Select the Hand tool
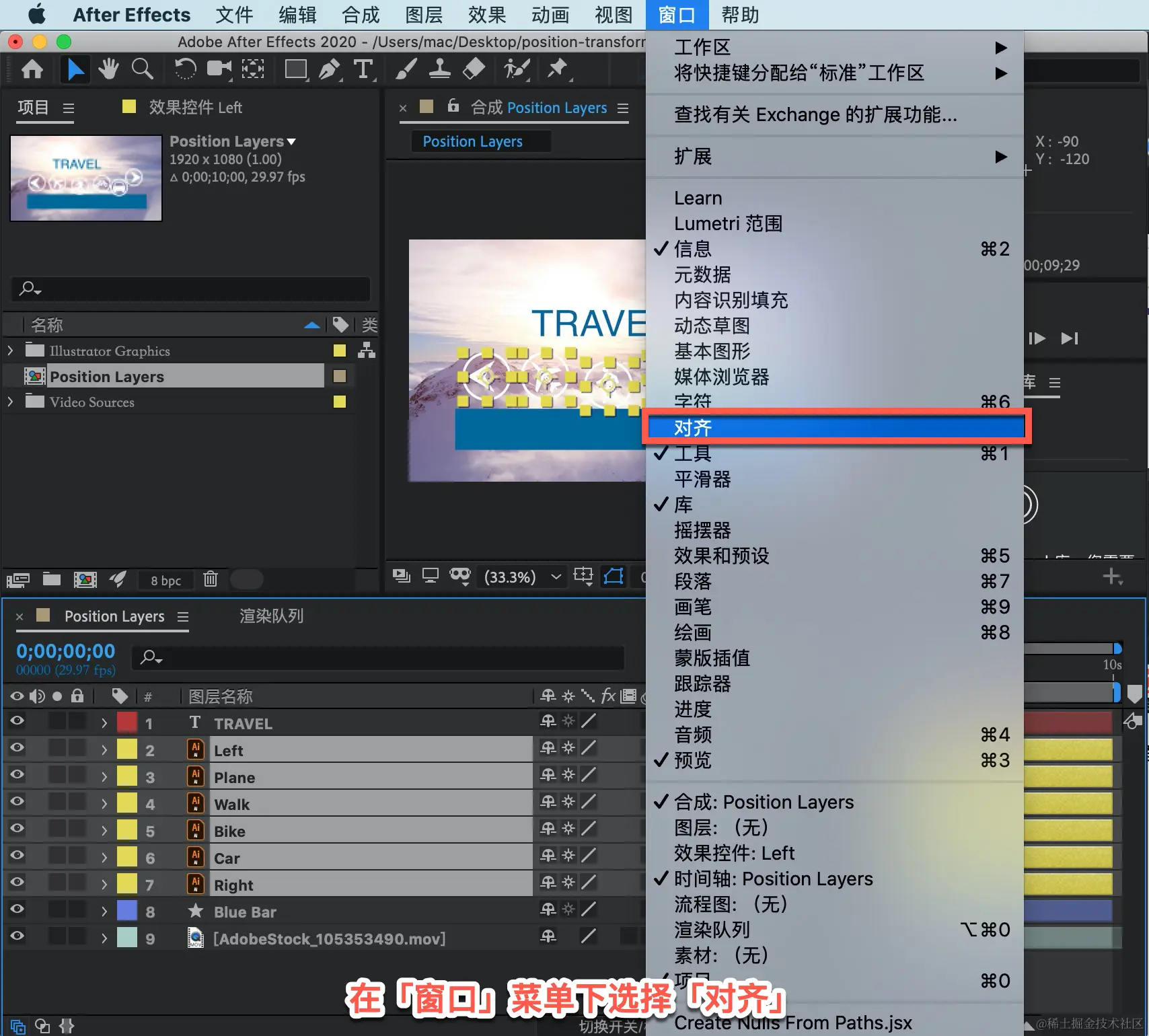 pos(108,69)
